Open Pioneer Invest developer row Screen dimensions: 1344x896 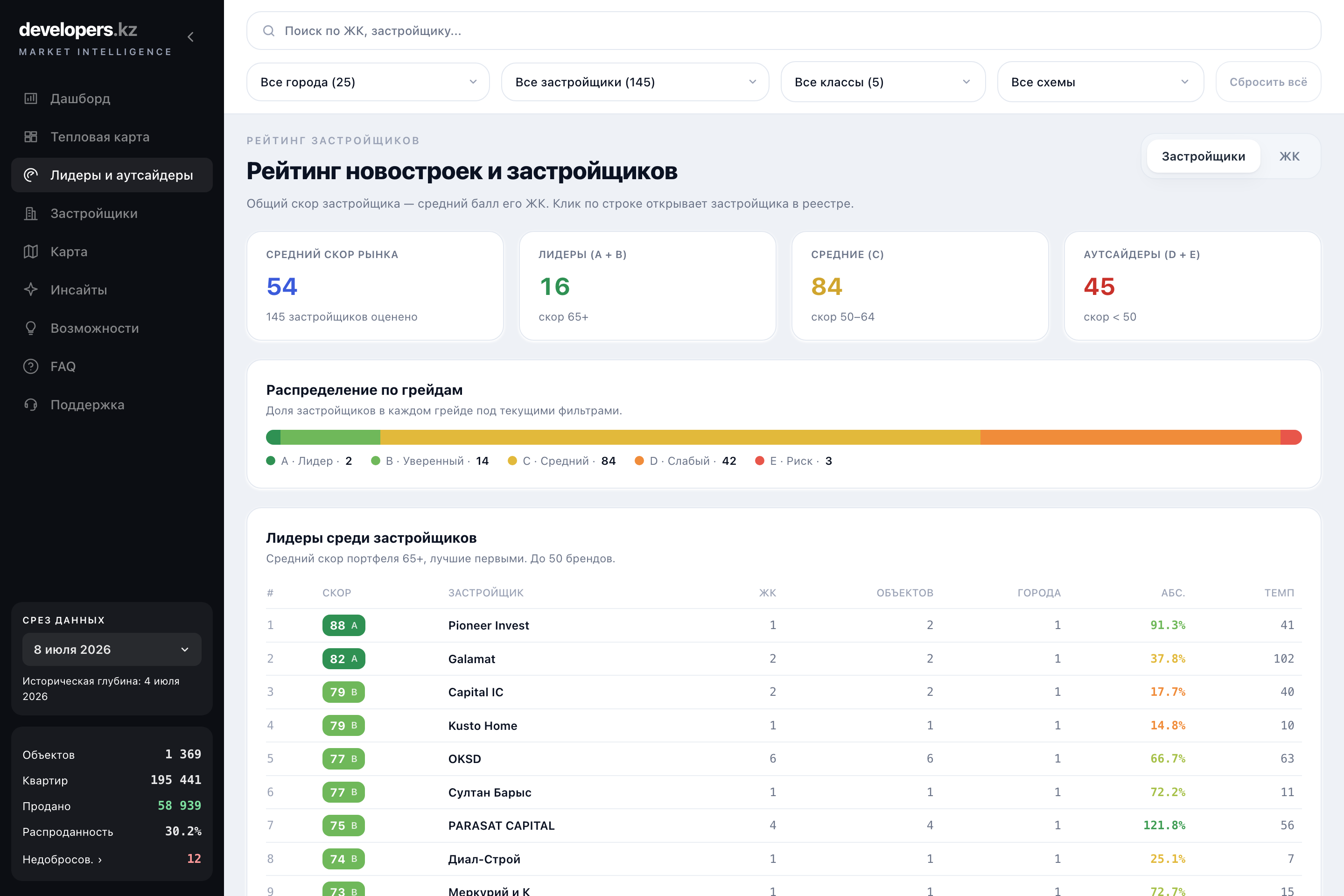[x=784, y=625]
